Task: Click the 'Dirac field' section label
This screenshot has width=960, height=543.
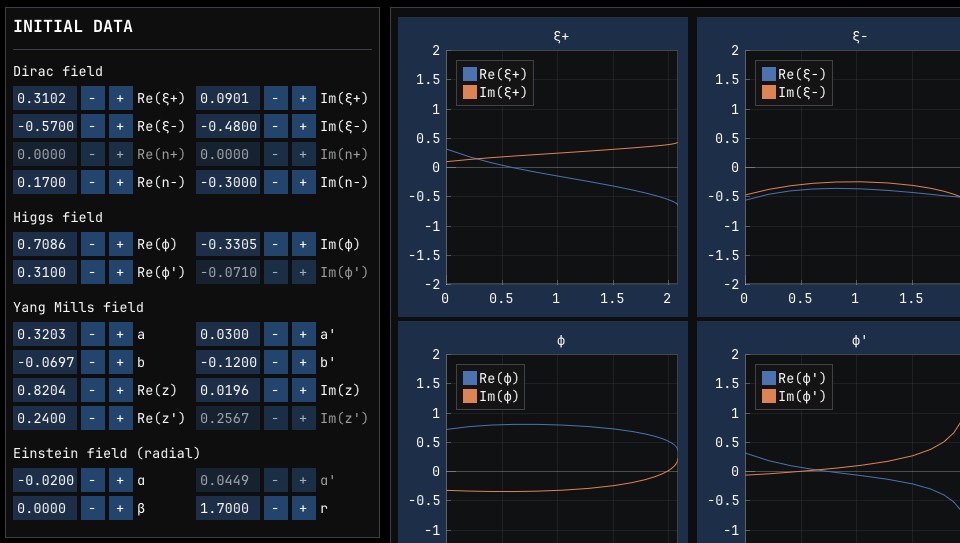Action: pyautogui.click(x=58, y=71)
